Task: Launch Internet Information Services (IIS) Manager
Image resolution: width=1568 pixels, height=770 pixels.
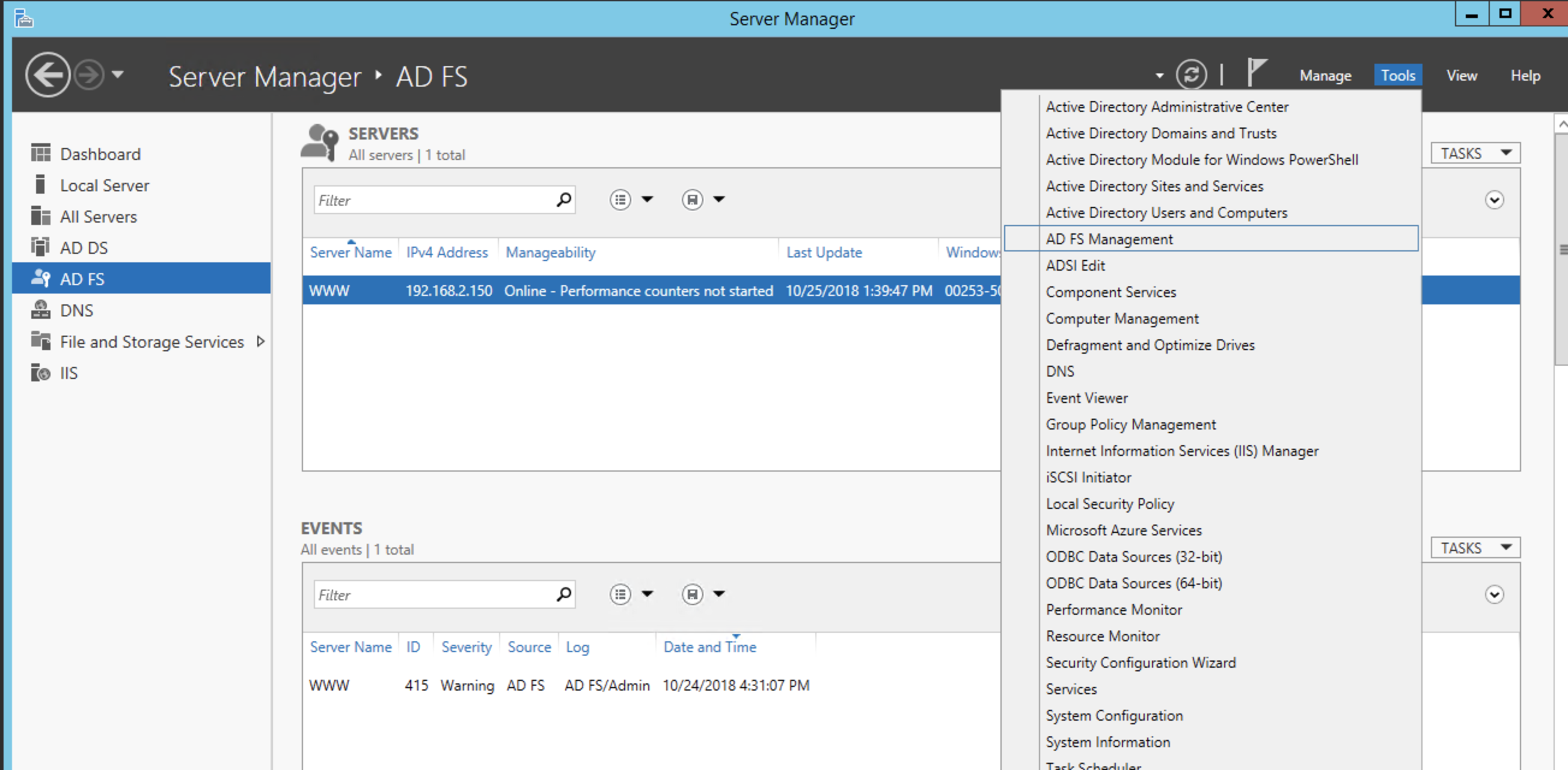Action: point(1182,451)
